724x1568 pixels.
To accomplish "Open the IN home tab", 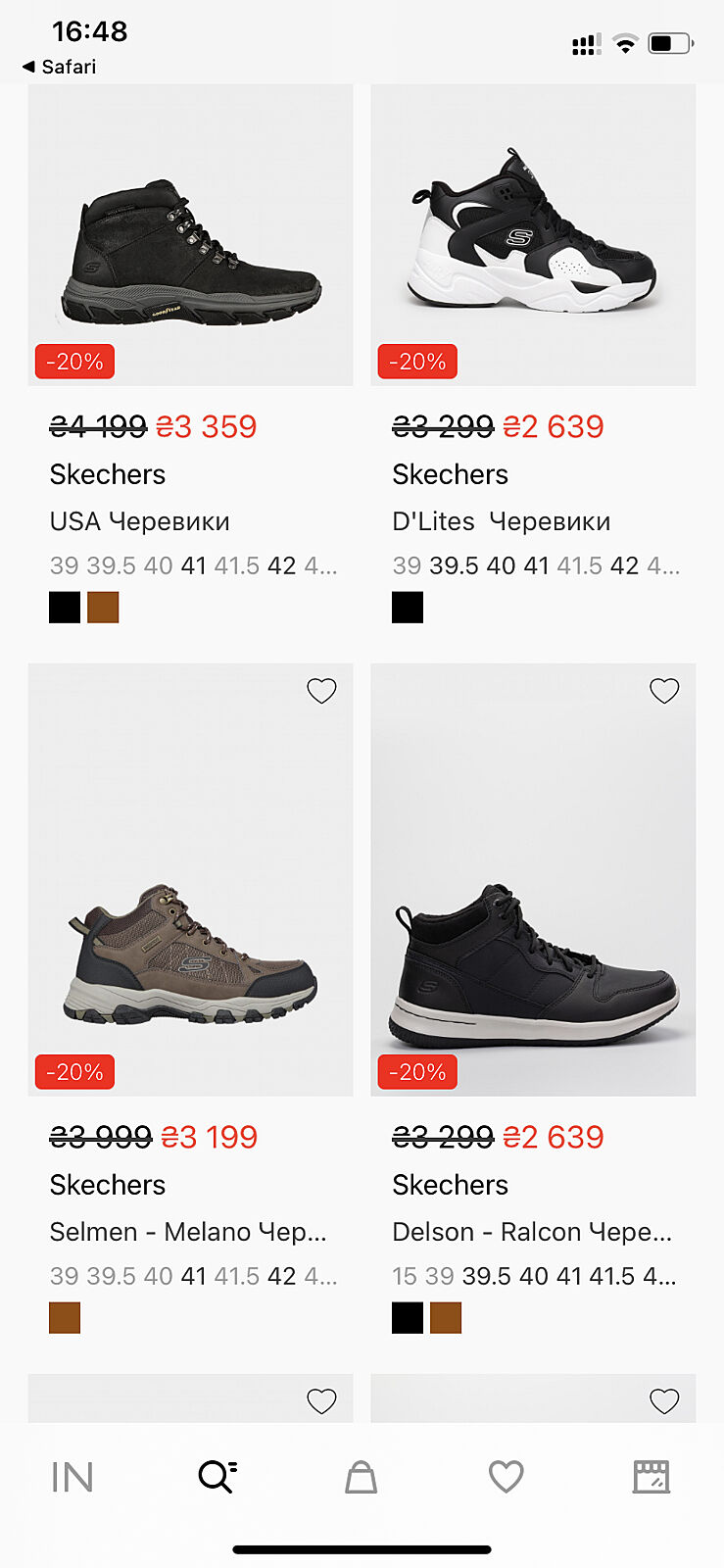I will tap(72, 1477).
